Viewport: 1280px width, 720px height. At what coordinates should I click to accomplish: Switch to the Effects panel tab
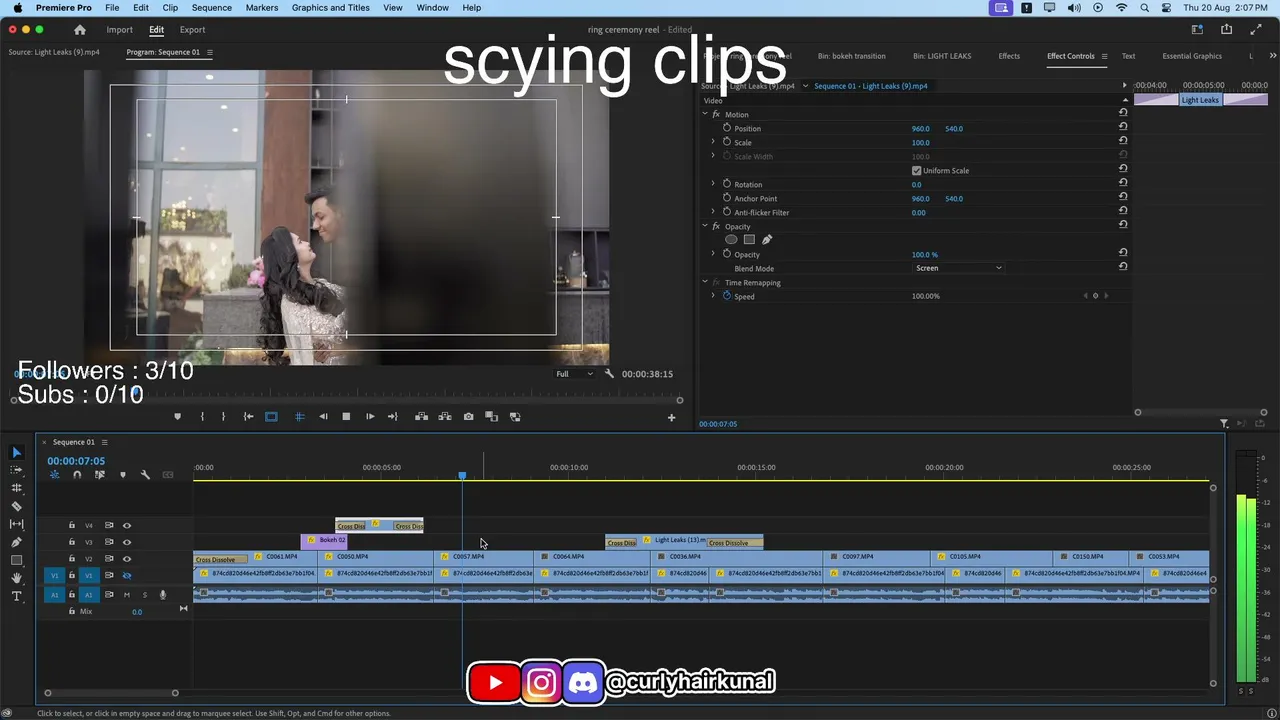click(1009, 56)
